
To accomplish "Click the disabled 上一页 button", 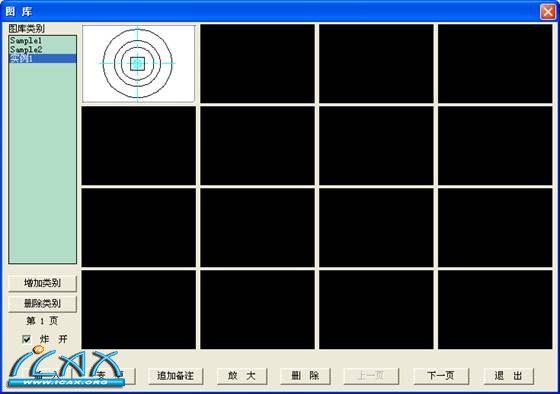I will click(x=371, y=376).
